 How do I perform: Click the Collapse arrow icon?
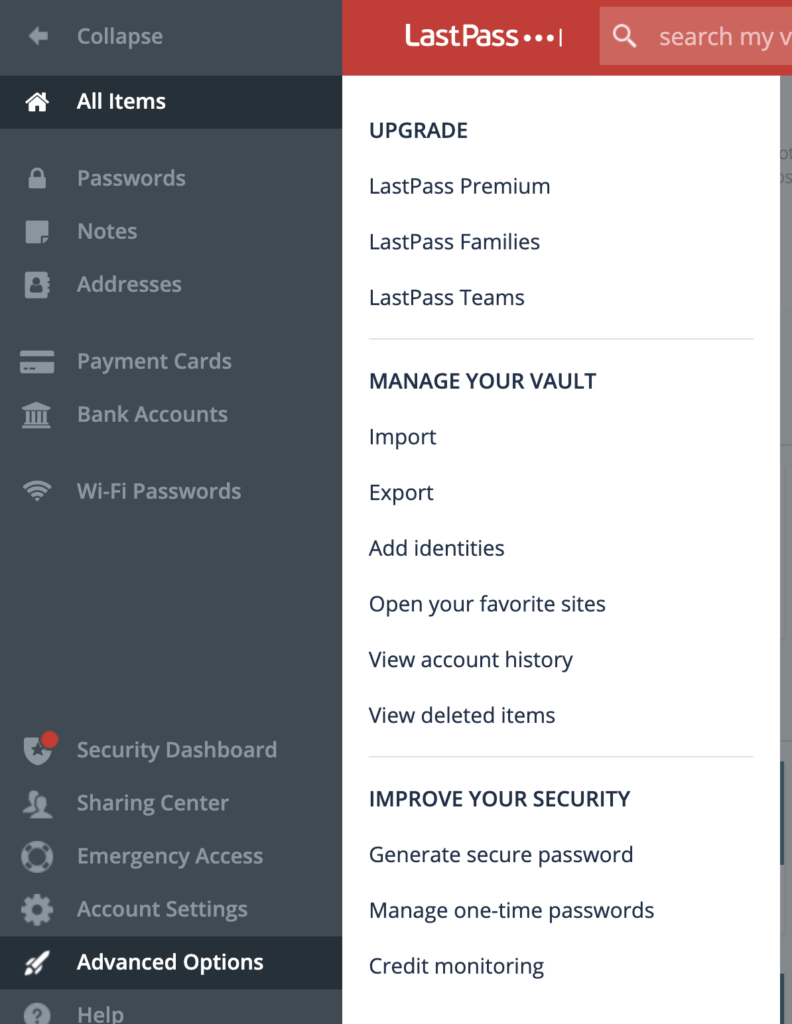38,37
